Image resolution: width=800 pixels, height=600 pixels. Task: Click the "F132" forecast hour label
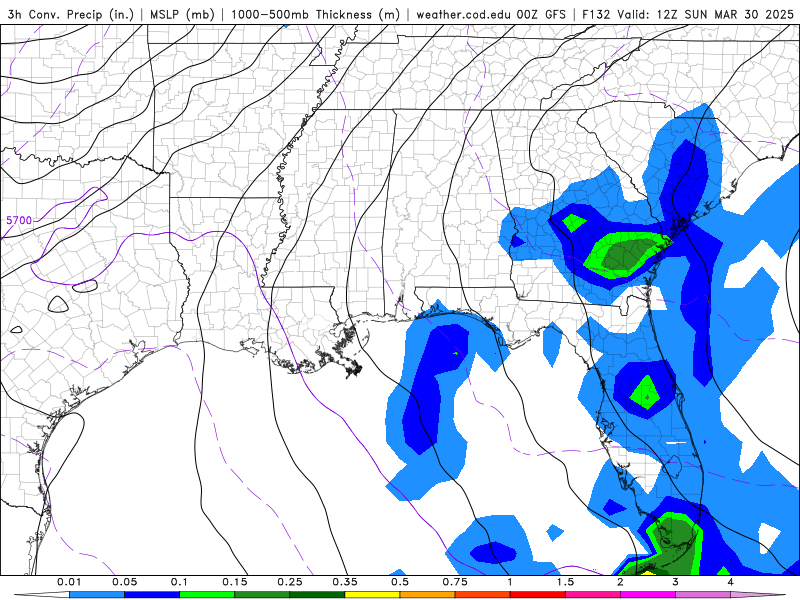coord(596,15)
